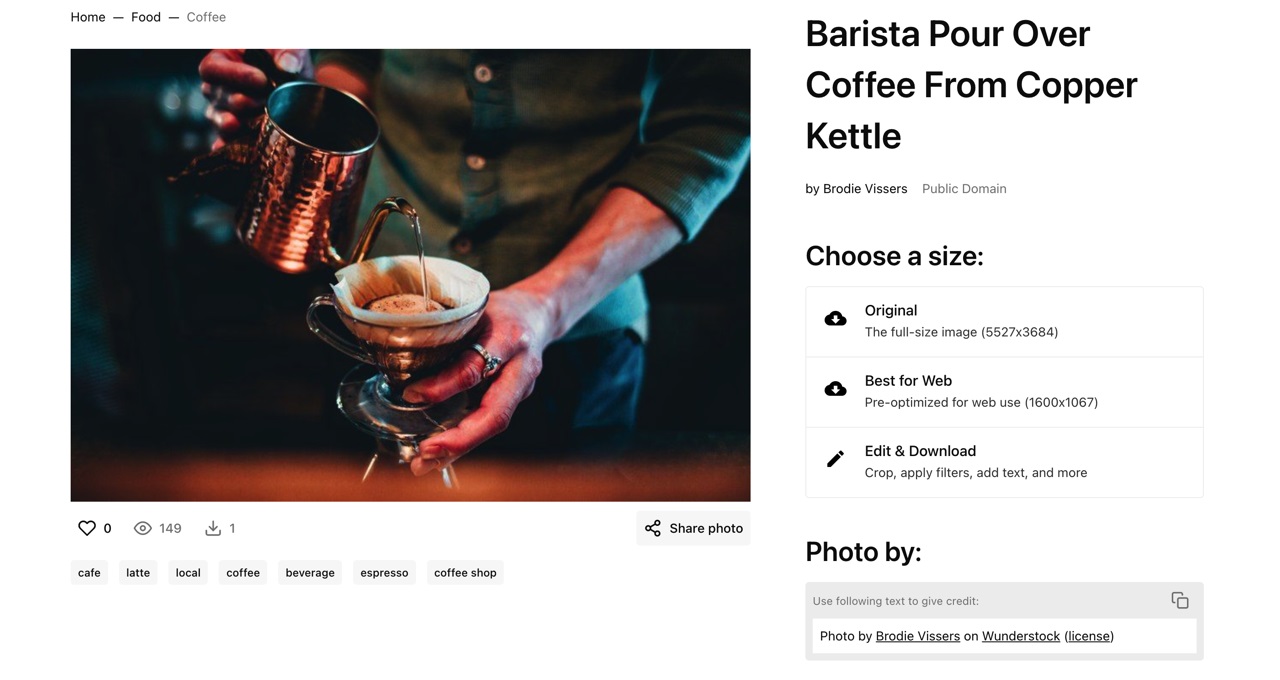Screen dimensions: 1280x680
Task: Go to Home in breadcrumb
Action: click(x=88, y=17)
